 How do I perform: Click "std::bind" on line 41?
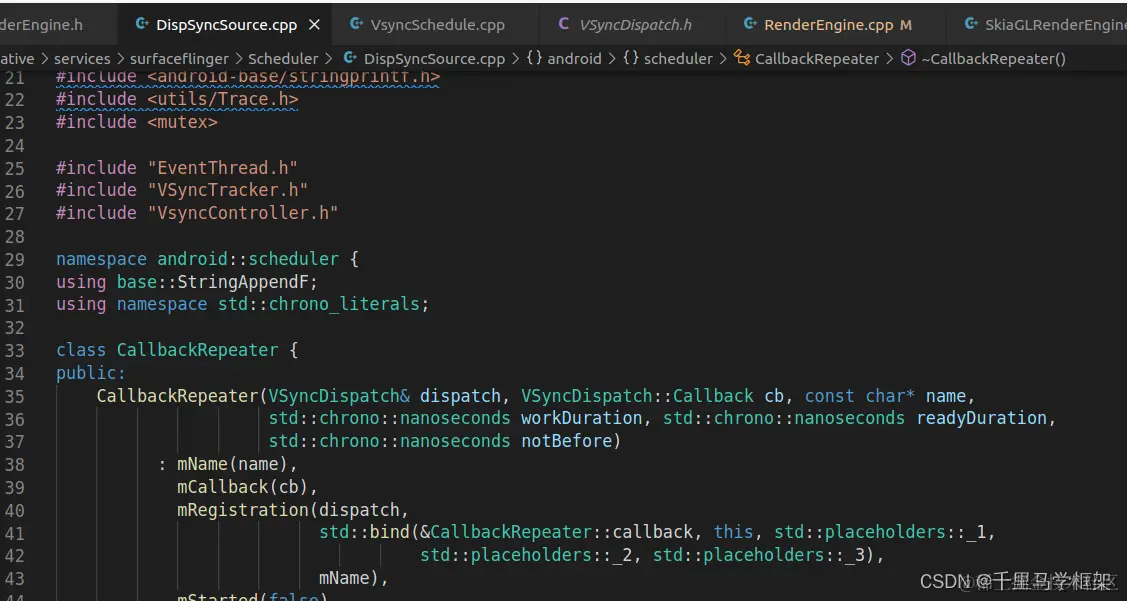pyautogui.click(x=364, y=533)
